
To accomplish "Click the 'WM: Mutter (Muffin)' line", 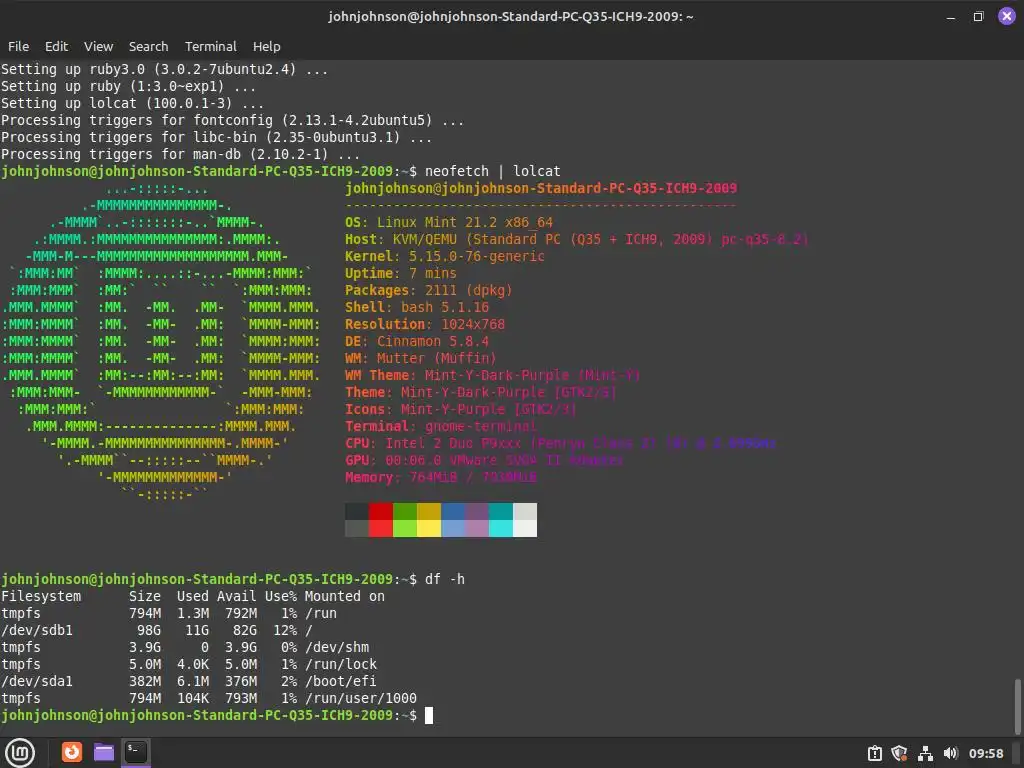I will point(421,358).
